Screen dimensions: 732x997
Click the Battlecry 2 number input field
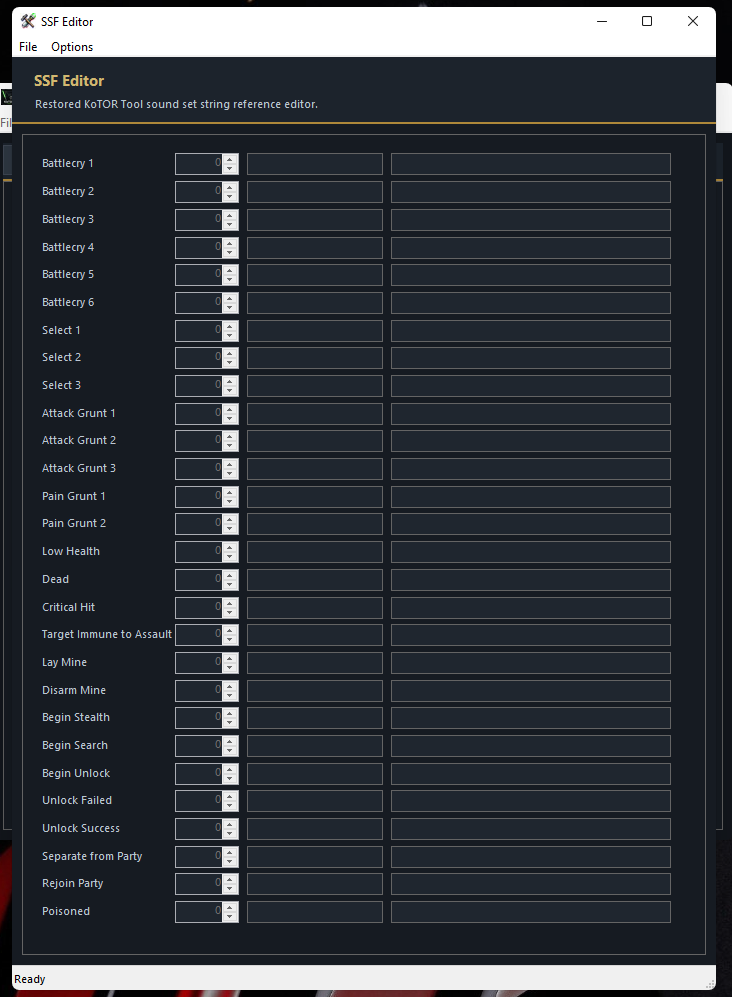click(199, 192)
